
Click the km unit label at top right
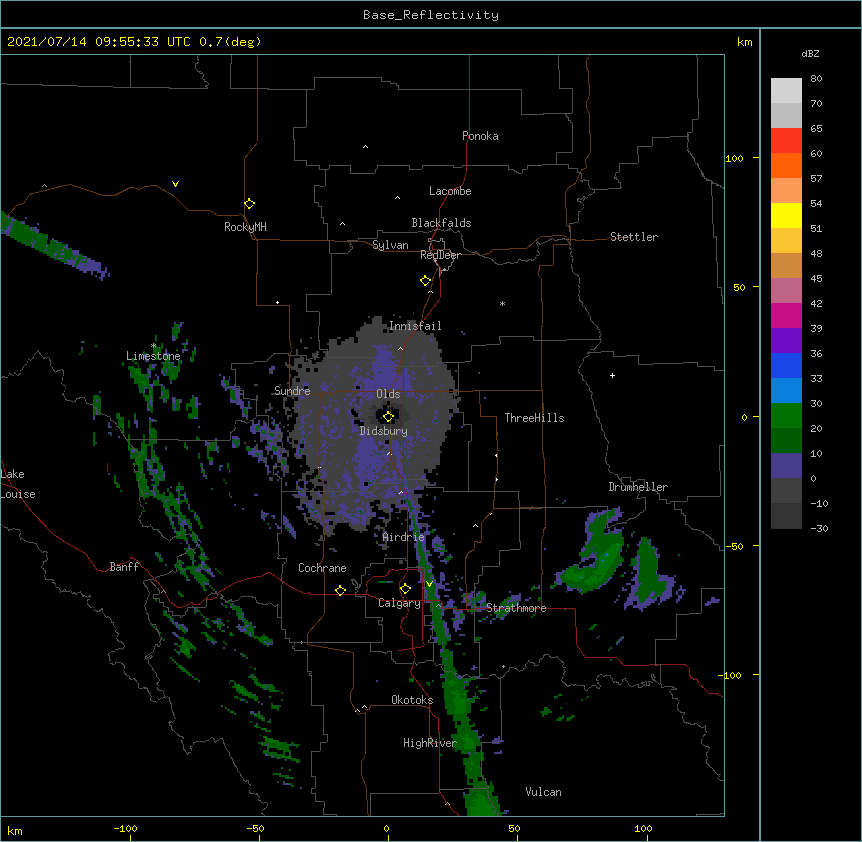tap(744, 42)
